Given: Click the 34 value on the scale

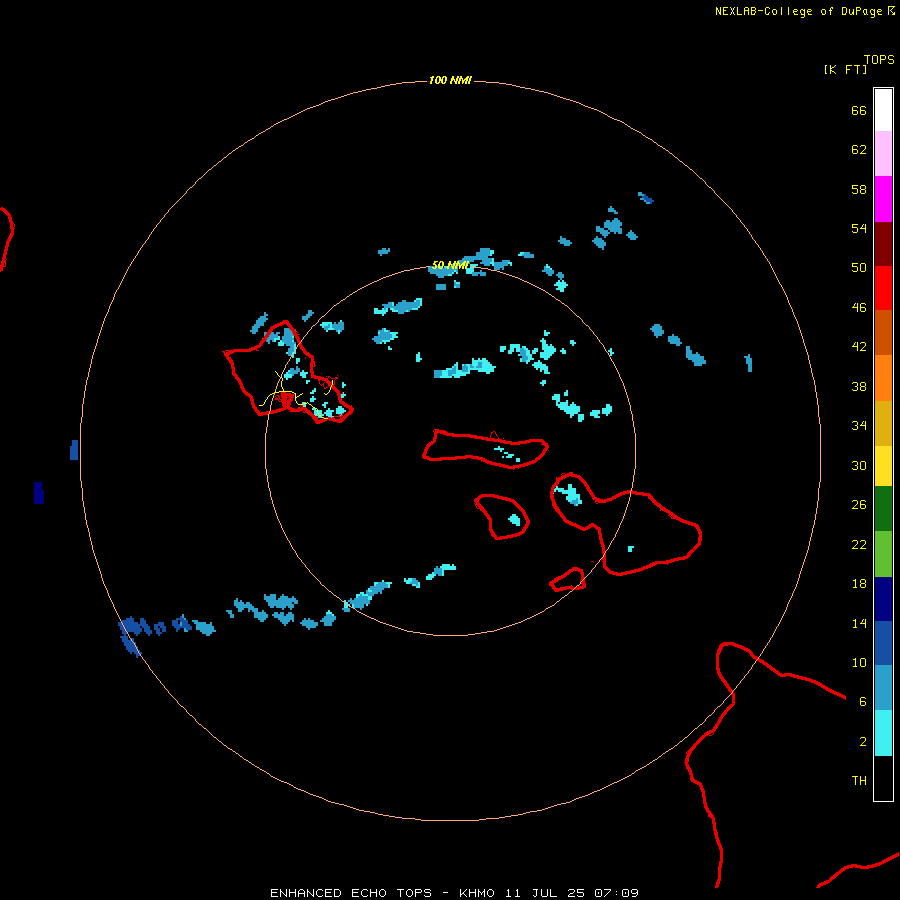Looking at the screenshot, I should click(859, 426).
